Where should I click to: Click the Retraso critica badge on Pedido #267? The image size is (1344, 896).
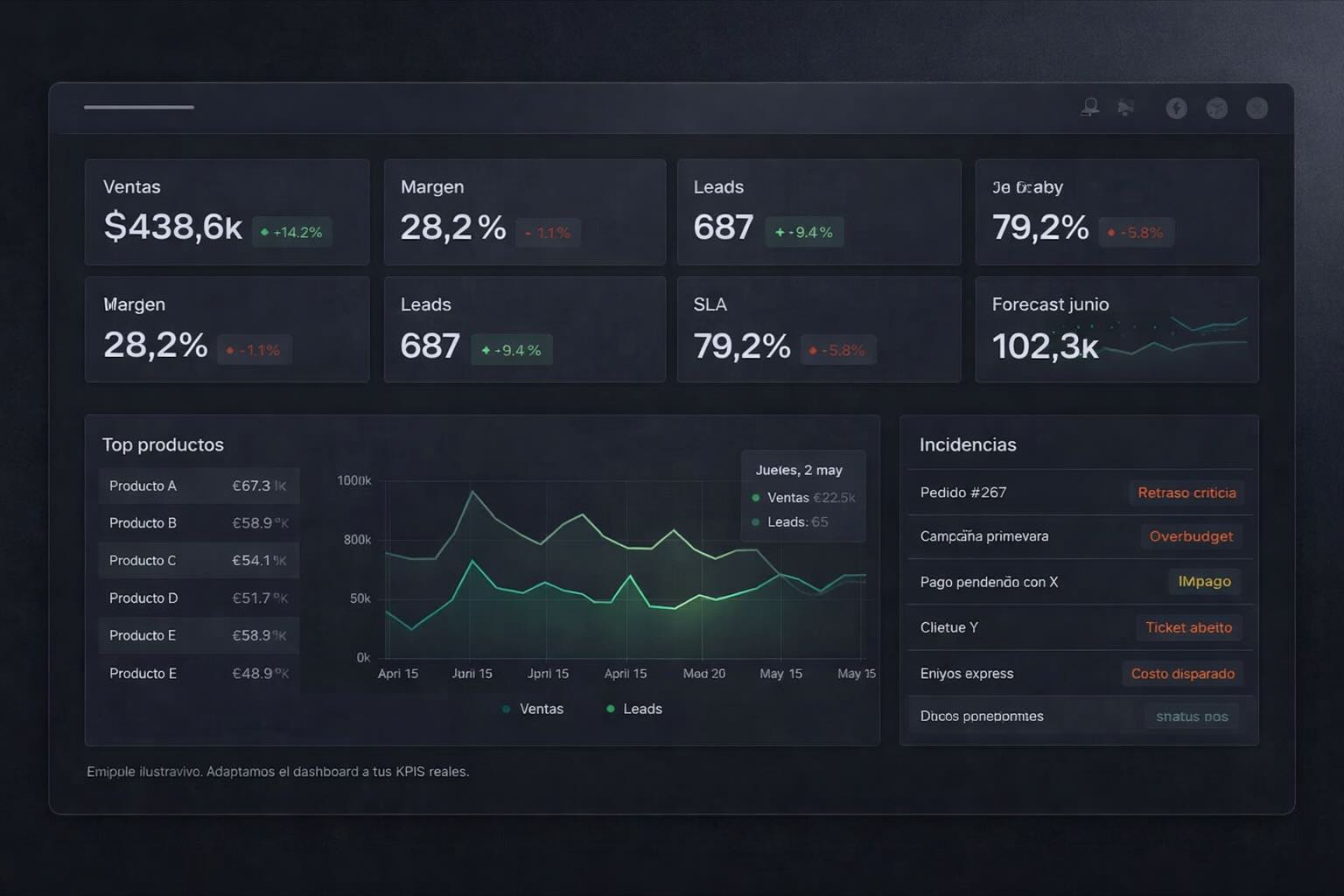[x=1186, y=493]
